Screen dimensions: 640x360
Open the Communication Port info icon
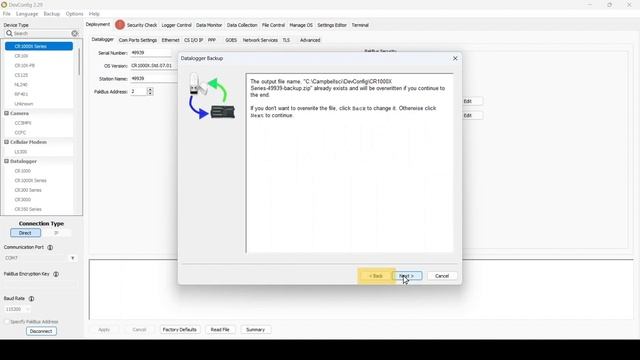[x=50, y=247]
